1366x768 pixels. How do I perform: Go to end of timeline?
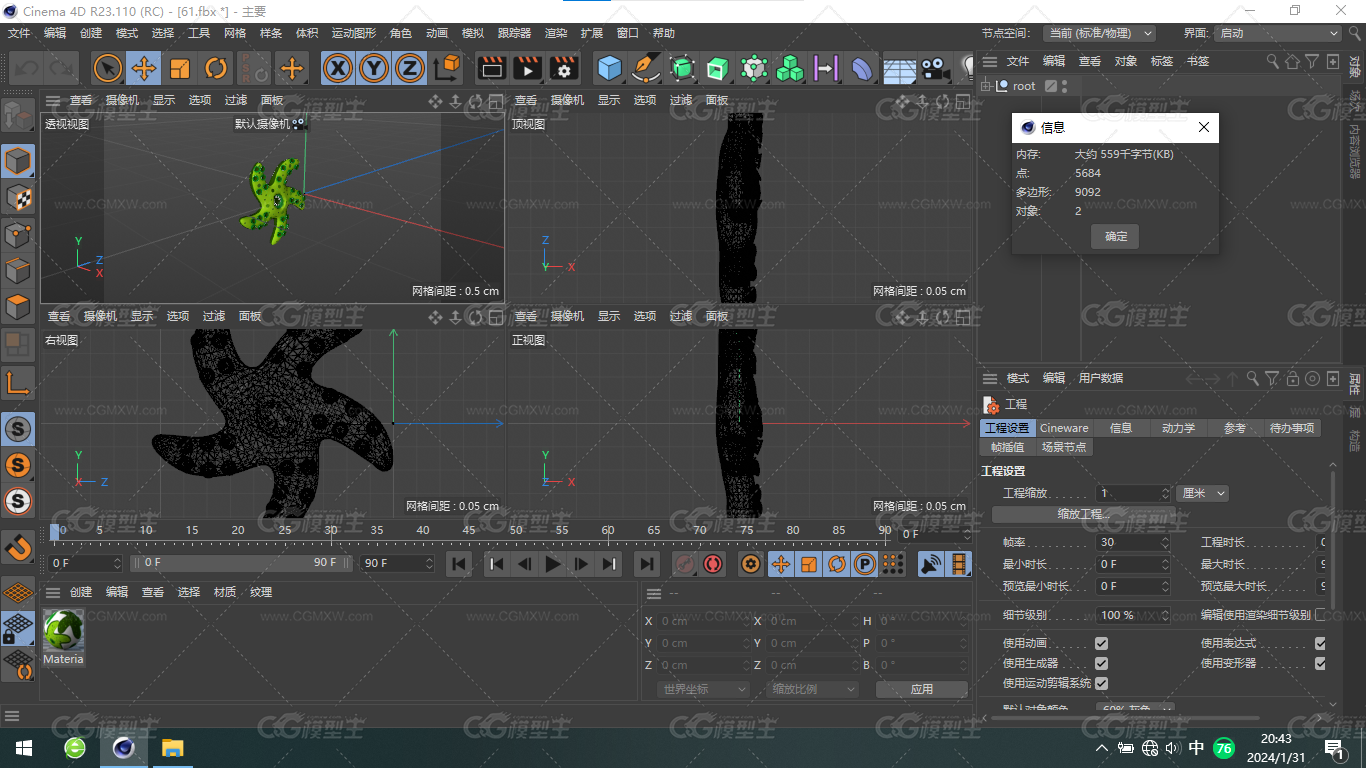[x=647, y=564]
